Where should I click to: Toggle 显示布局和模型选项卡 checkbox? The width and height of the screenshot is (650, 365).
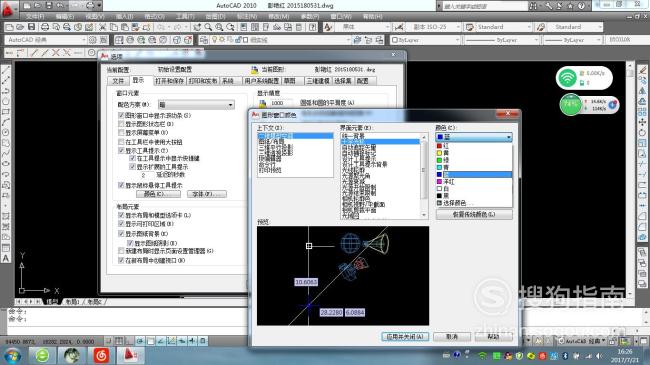(x=121, y=215)
